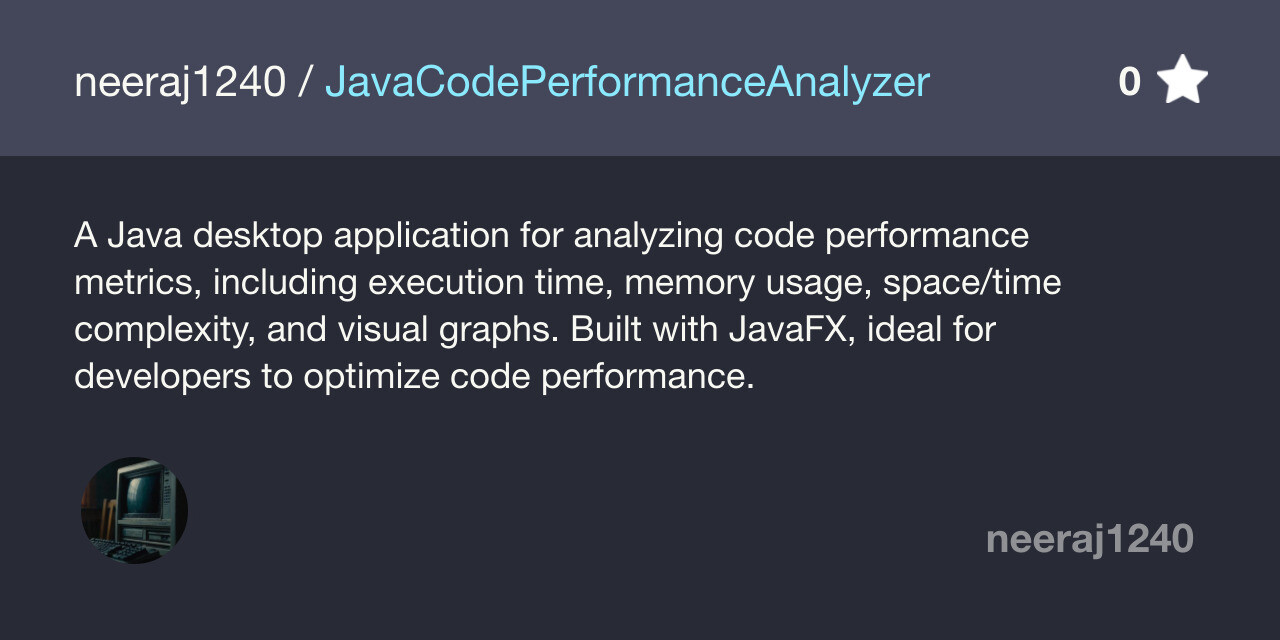Select the star count number 0

[x=1129, y=82]
